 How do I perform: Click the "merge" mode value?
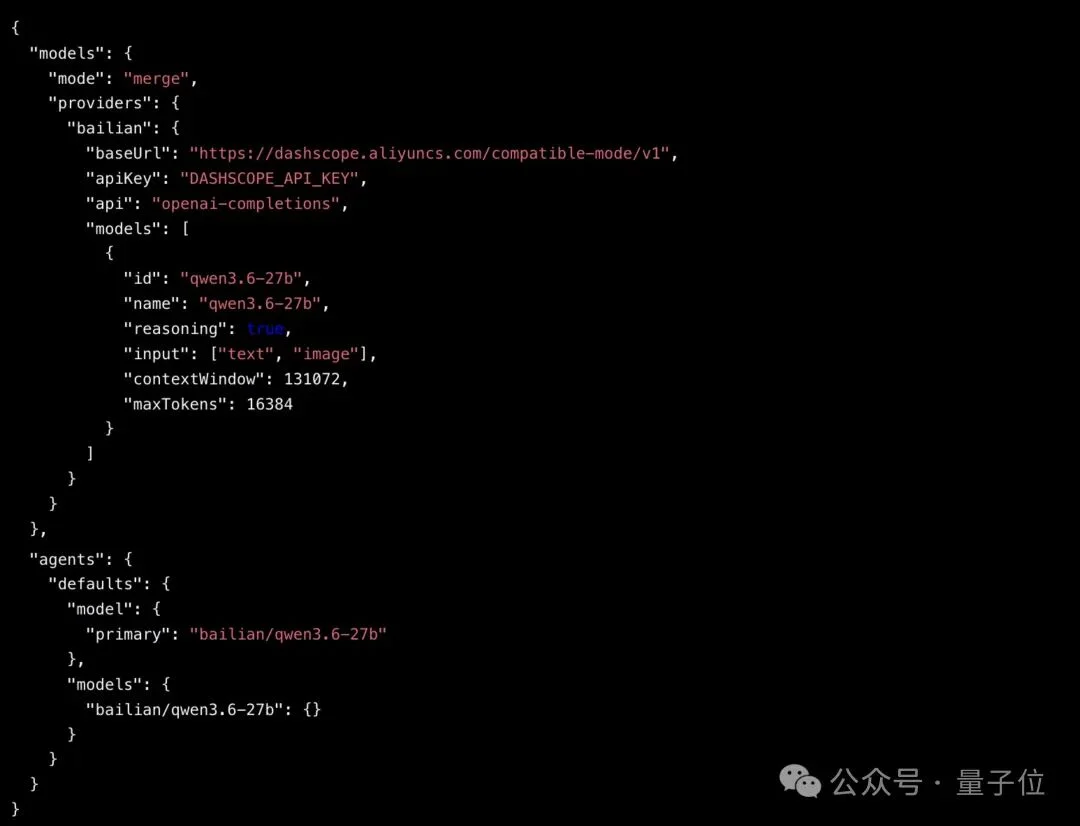[x=156, y=79]
